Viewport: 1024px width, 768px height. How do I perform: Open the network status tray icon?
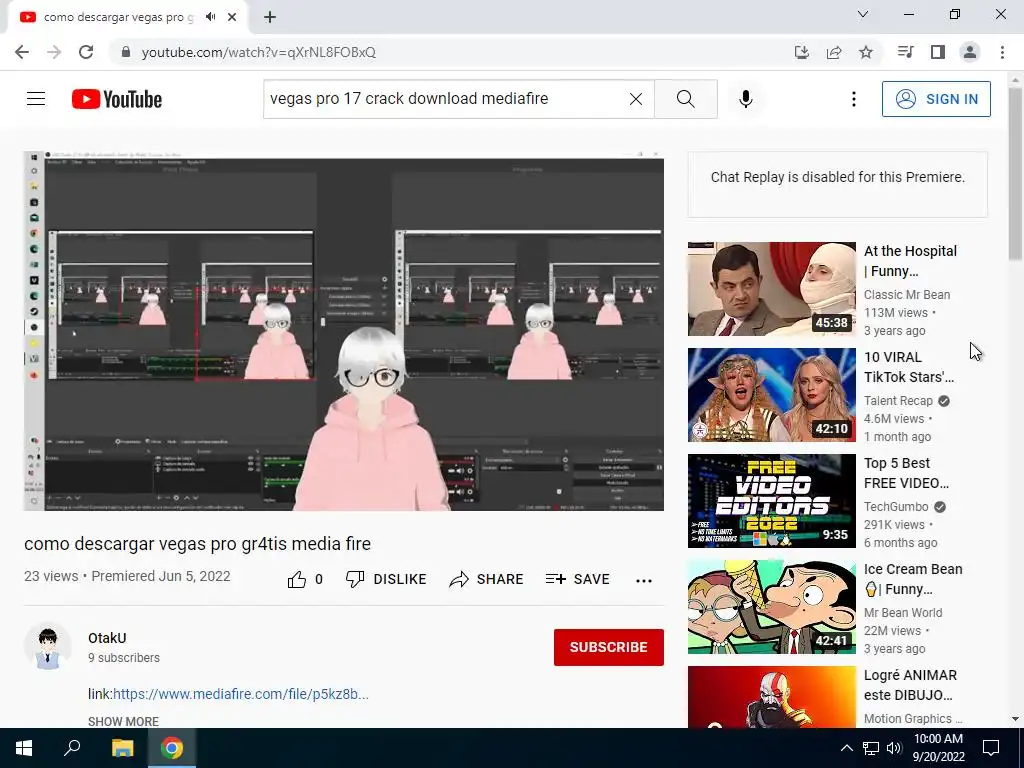871,748
